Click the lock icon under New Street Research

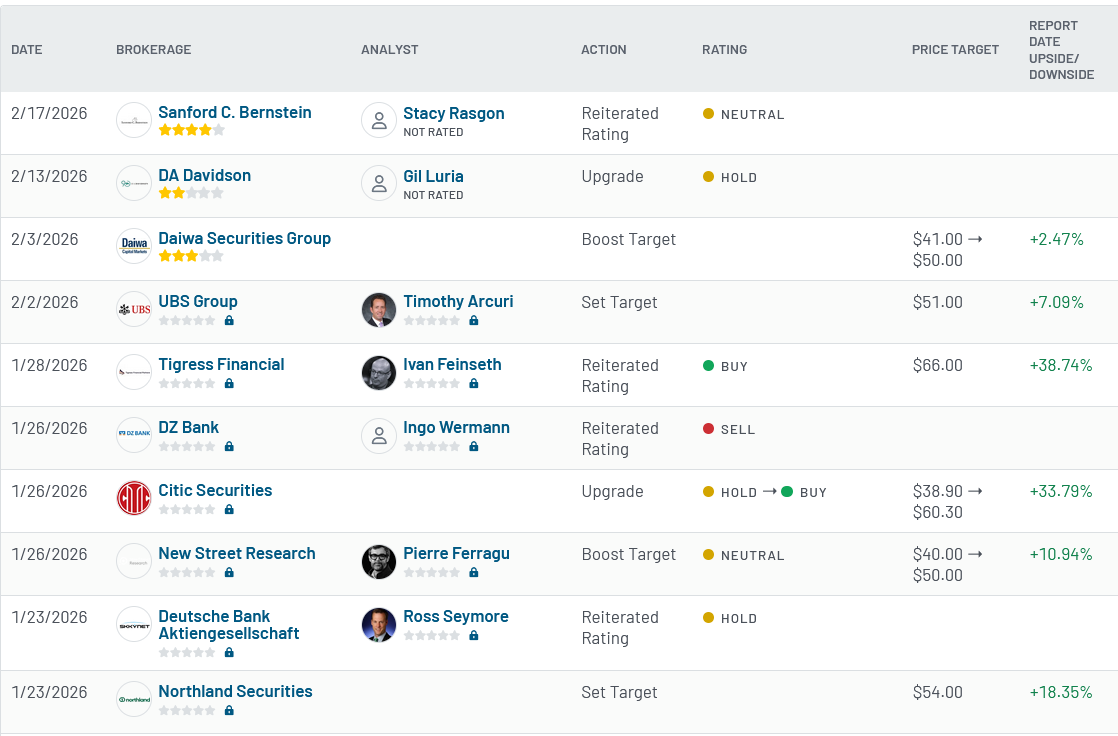click(x=229, y=572)
